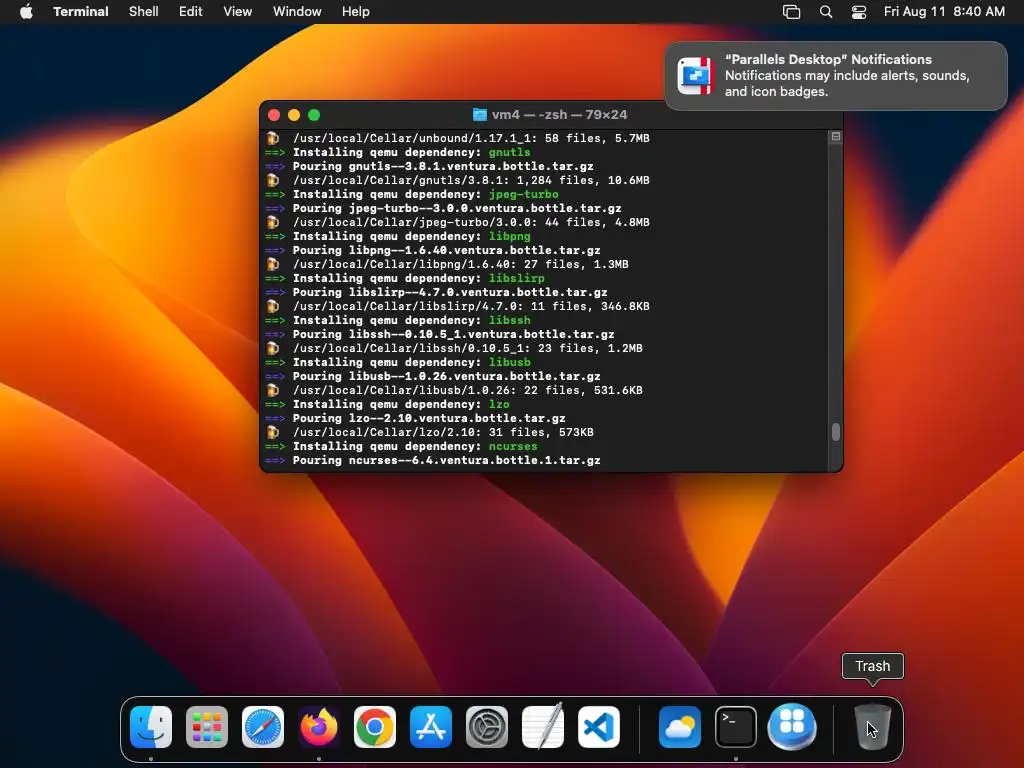
Task: Click the 'Pouring ncurses--6.4.ventura.bottle.1.tar.gz' line
Action: point(447,460)
